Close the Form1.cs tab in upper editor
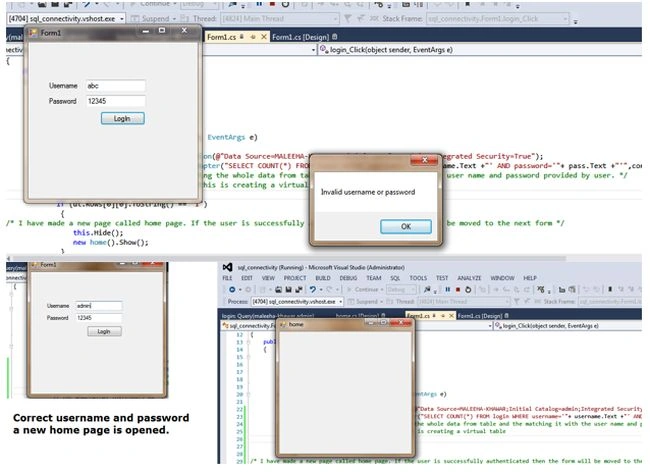The image size is (650, 472). click(x=263, y=37)
